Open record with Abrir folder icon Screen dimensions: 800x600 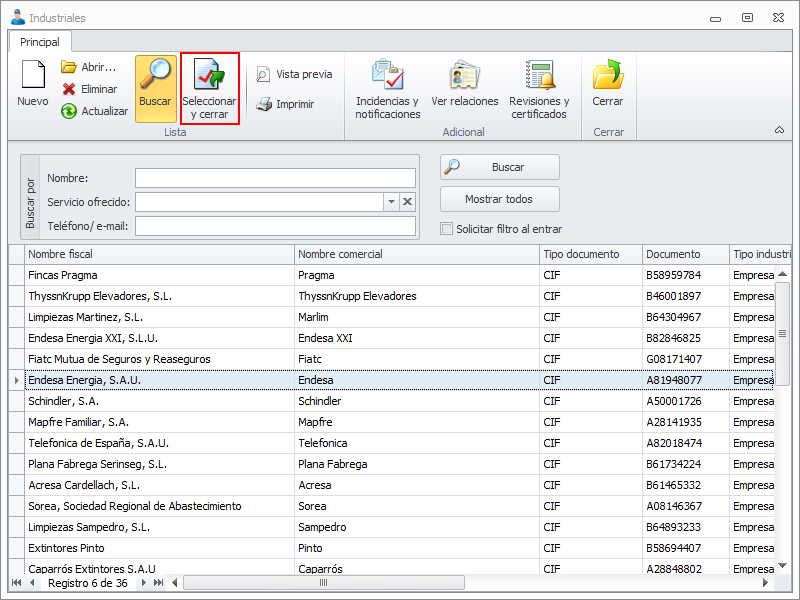(69, 67)
